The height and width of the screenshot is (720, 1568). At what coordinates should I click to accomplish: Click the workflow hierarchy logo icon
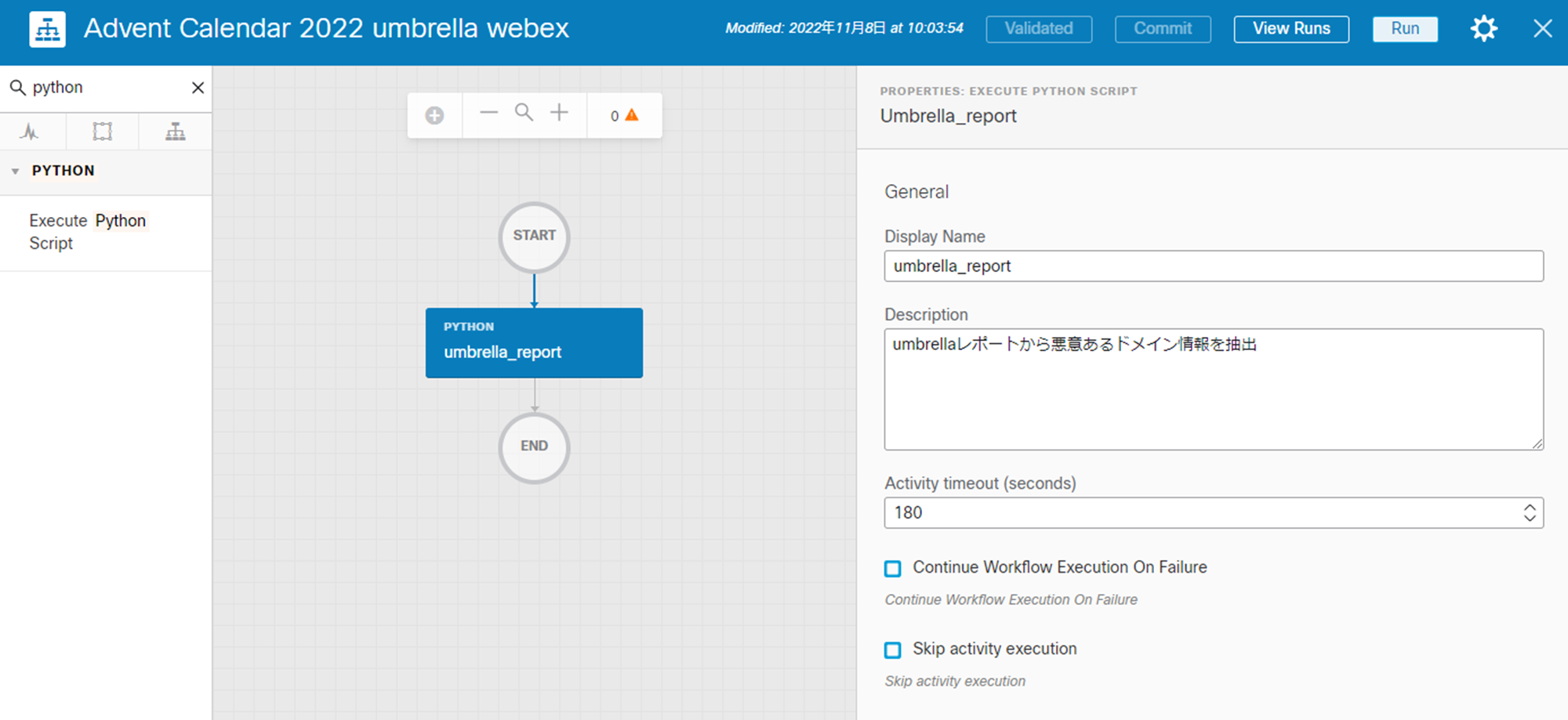(x=47, y=30)
